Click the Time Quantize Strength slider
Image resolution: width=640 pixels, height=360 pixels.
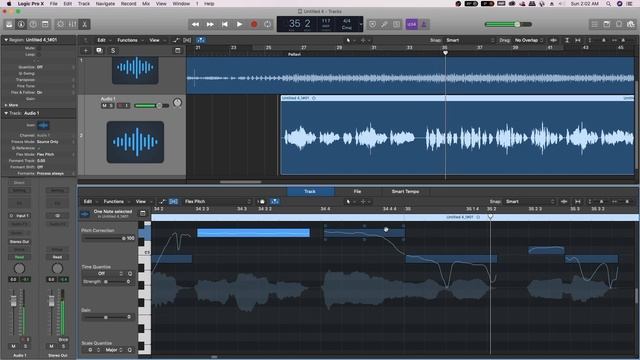[114, 282]
